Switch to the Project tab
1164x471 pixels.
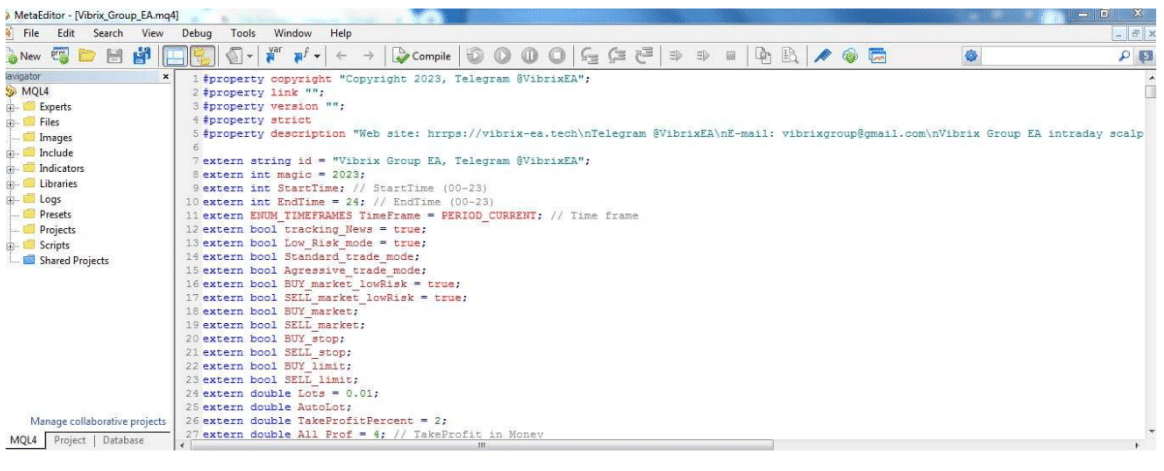[70, 440]
